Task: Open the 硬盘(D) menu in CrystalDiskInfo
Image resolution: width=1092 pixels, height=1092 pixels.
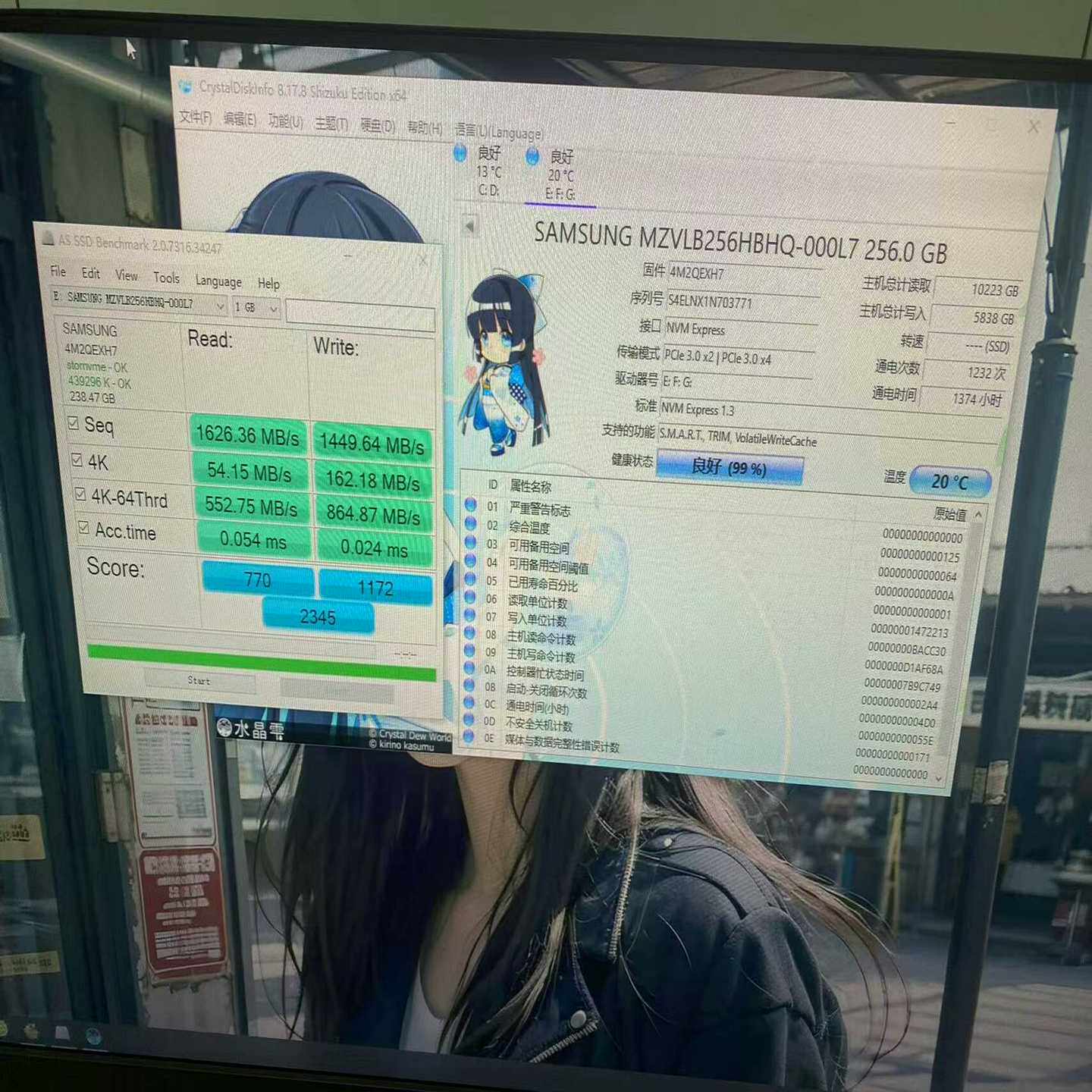Action: pos(378,126)
